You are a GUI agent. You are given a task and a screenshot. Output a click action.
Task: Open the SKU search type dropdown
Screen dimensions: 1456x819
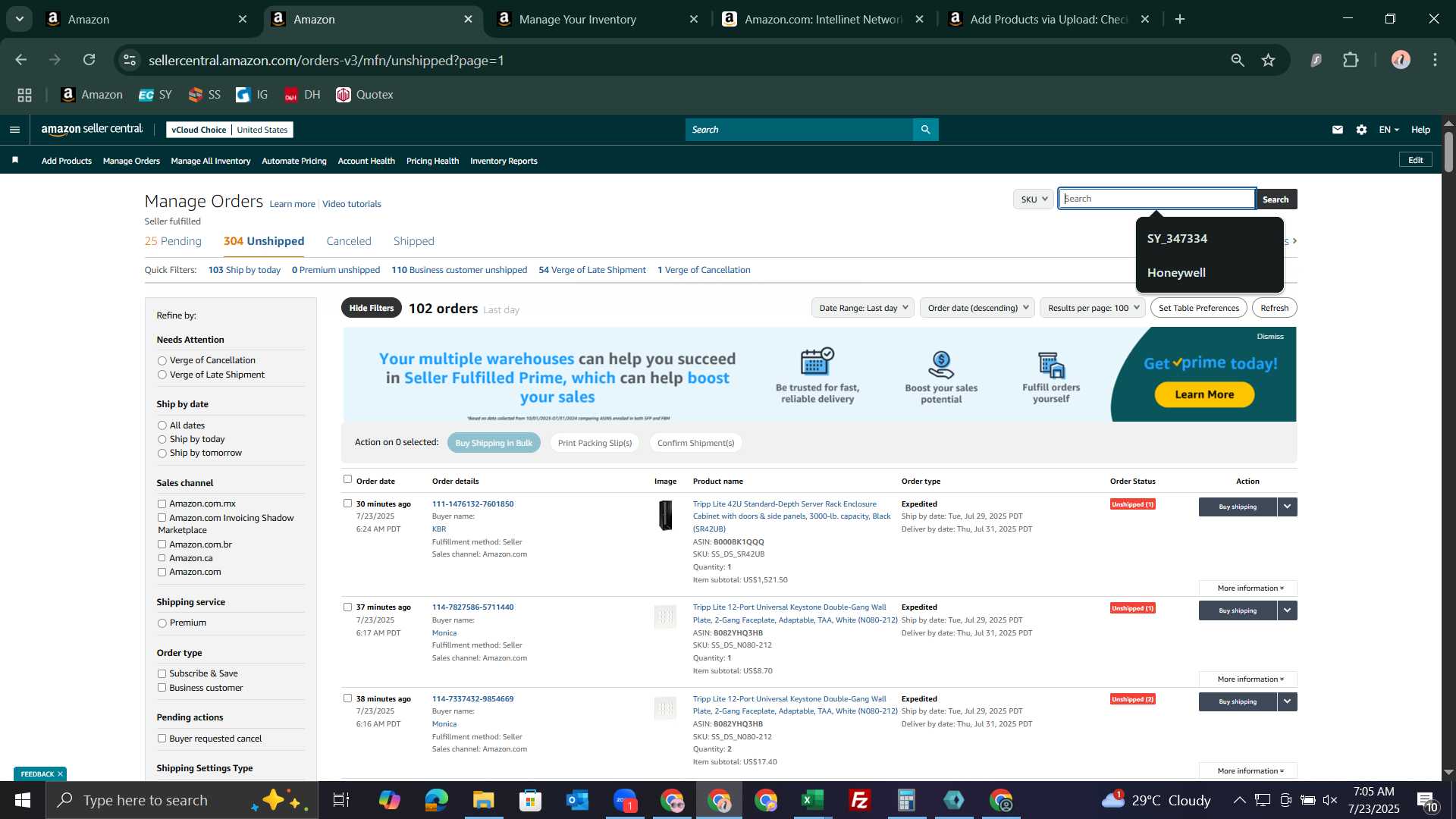pos(1034,199)
